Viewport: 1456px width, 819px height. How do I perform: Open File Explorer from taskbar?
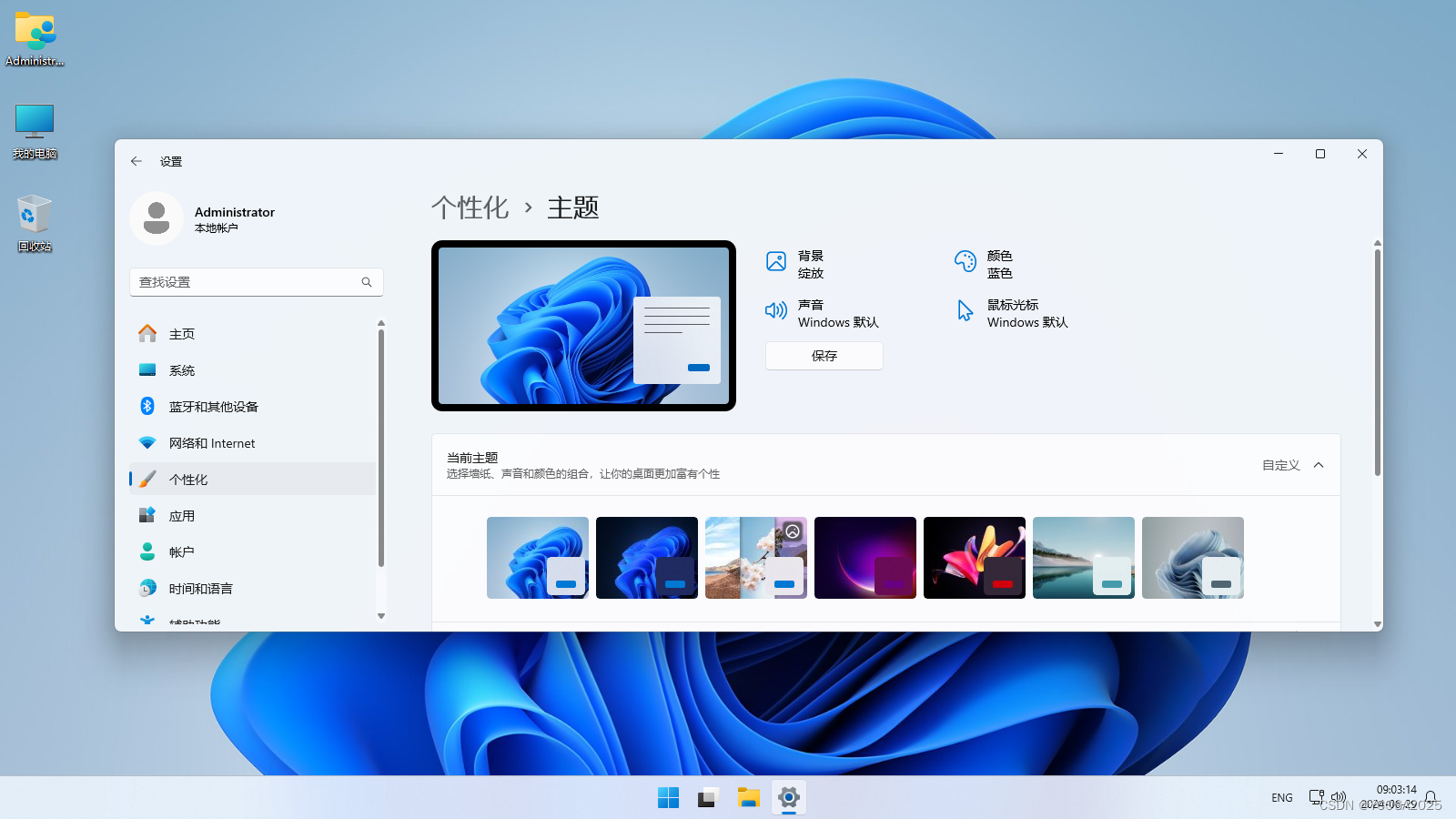pyautogui.click(x=749, y=798)
